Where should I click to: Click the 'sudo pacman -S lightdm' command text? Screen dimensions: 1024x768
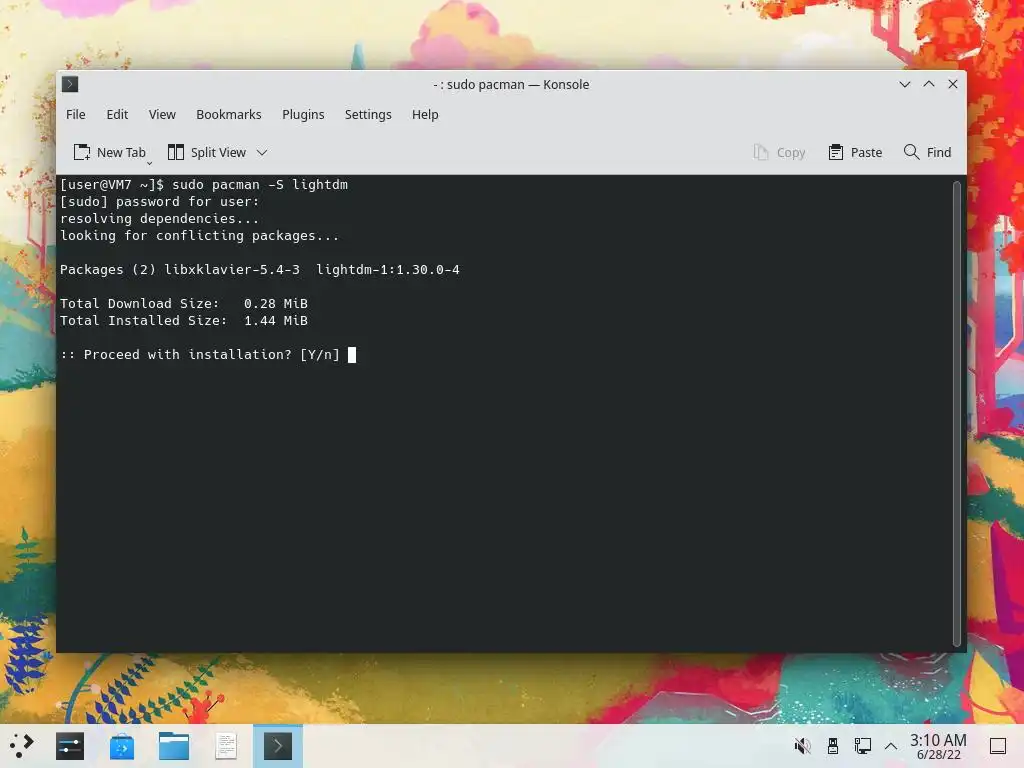[260, 185]
